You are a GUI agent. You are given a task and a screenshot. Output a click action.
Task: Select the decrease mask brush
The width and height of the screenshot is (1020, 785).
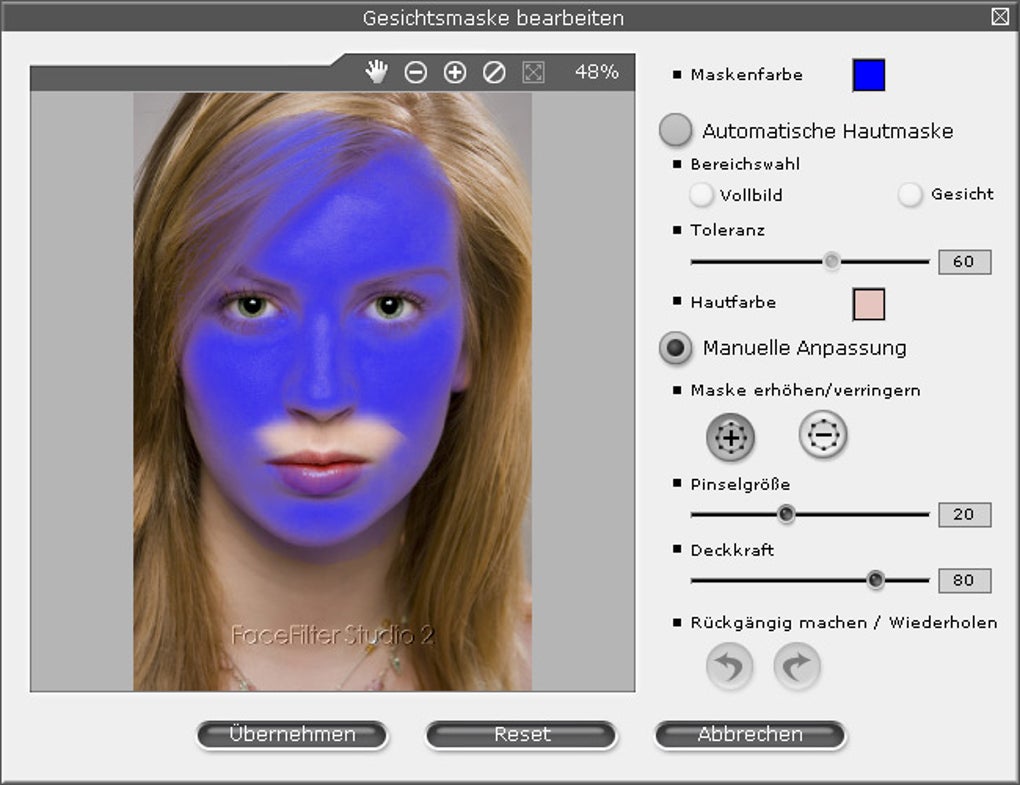click(821, 436)
